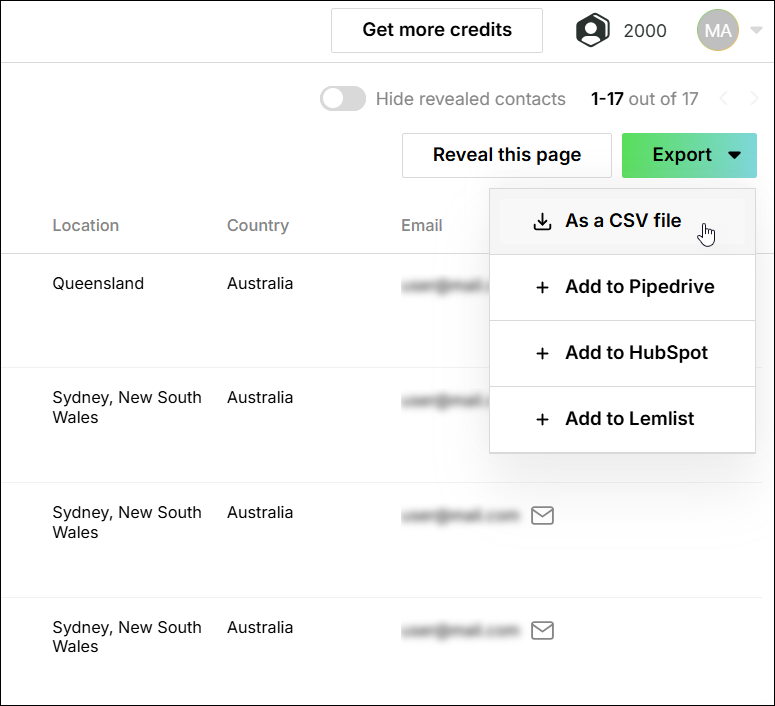Screen dimensions: 775x706
Task: Click the download icon beside CSV file
Action: pyautogui.click(x=542, y=221)
